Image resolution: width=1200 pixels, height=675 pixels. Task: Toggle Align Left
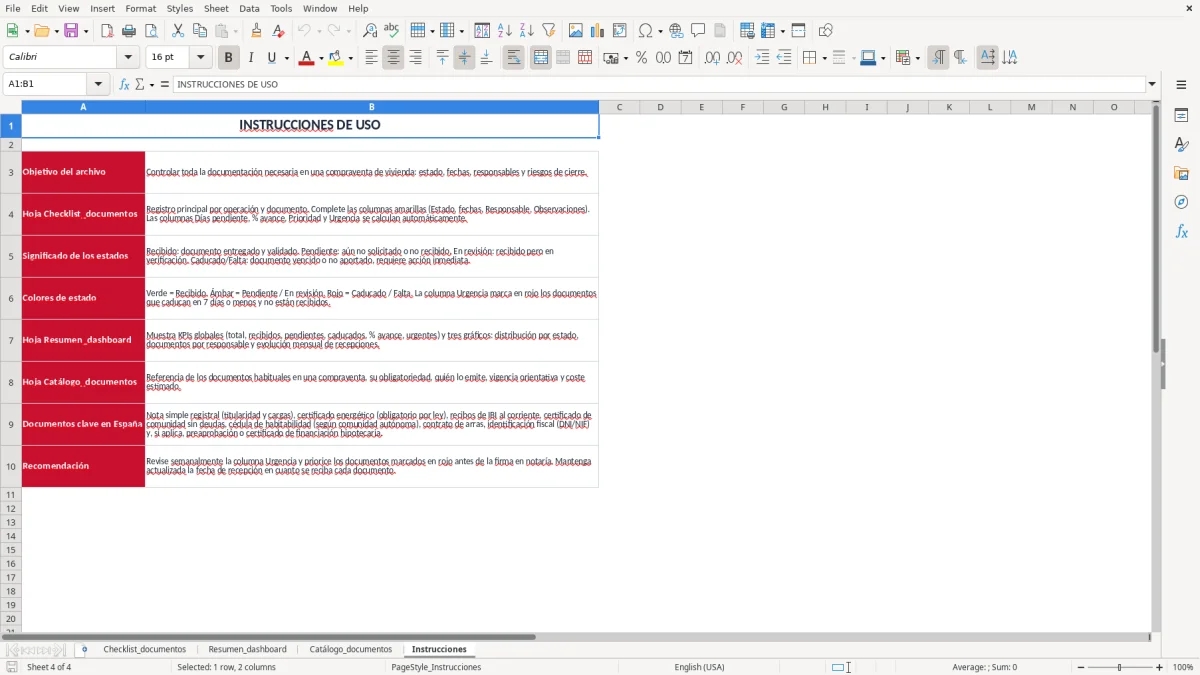tap(371, 58)
